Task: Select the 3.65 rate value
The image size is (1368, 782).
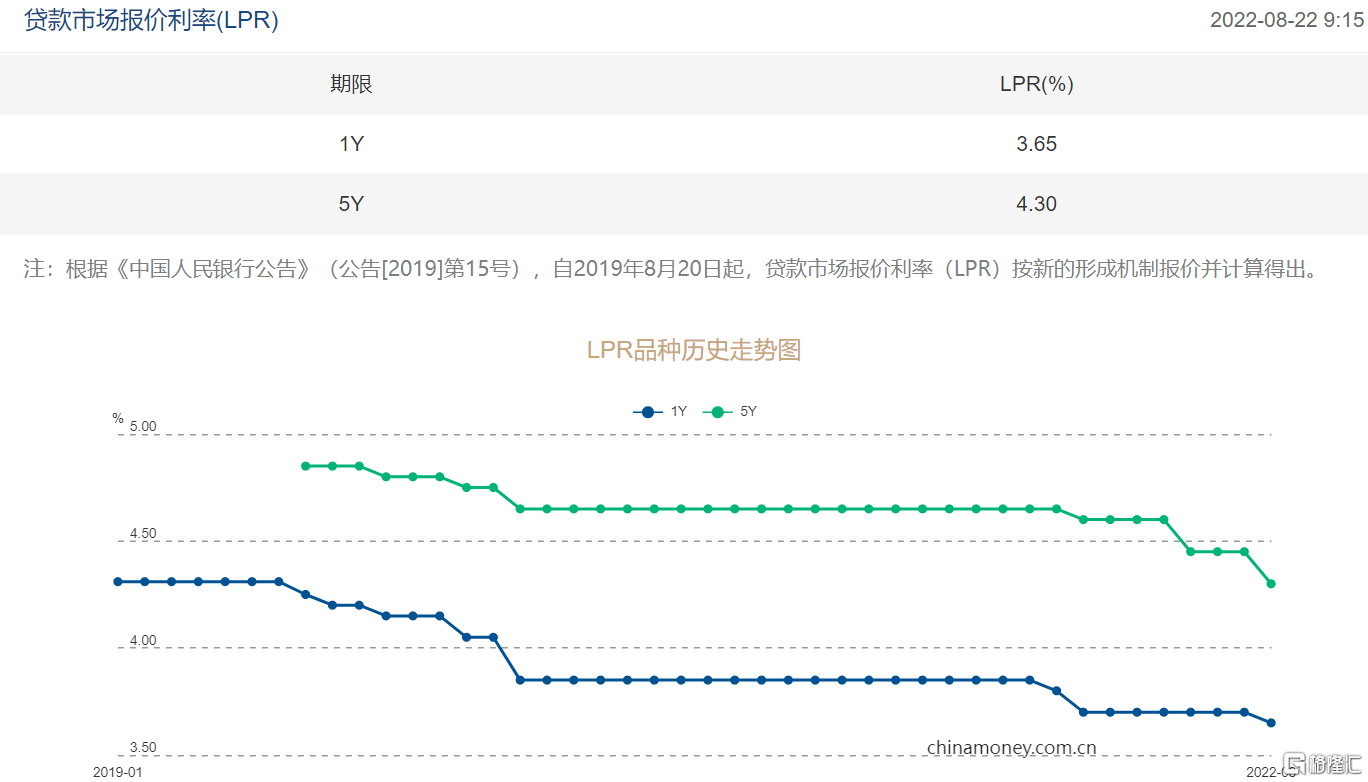Action: 1036,144
